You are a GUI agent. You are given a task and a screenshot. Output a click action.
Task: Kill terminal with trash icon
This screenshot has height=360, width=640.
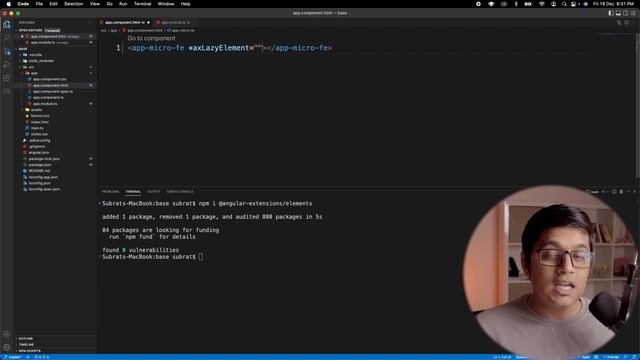point(621,191)
